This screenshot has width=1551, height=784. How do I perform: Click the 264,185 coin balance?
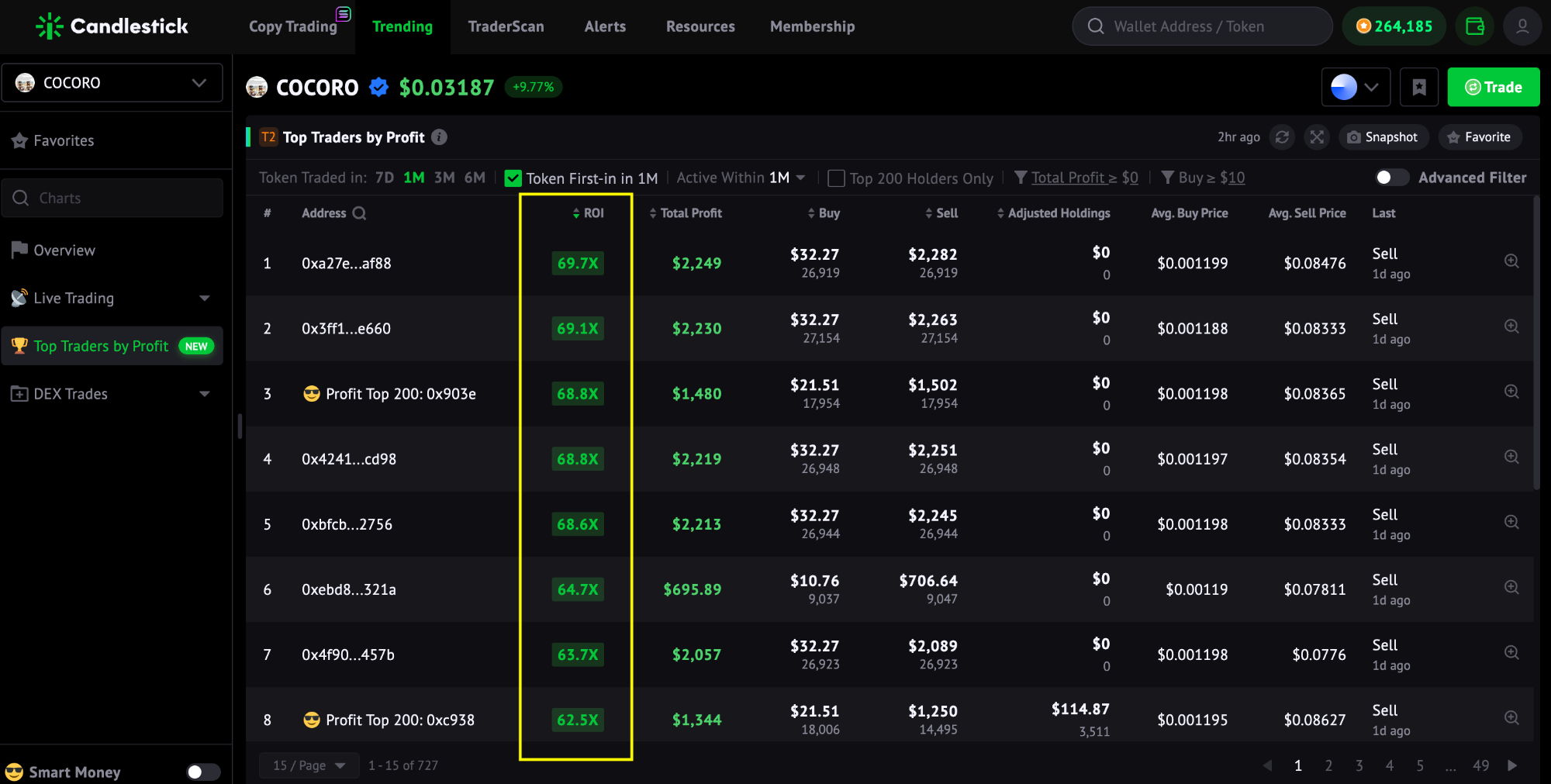point(1394,26)
